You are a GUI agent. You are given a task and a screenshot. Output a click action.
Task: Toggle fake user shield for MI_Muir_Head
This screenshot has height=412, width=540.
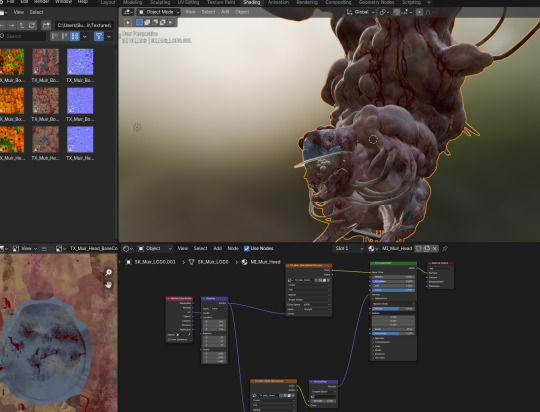(x=418, y=248)
